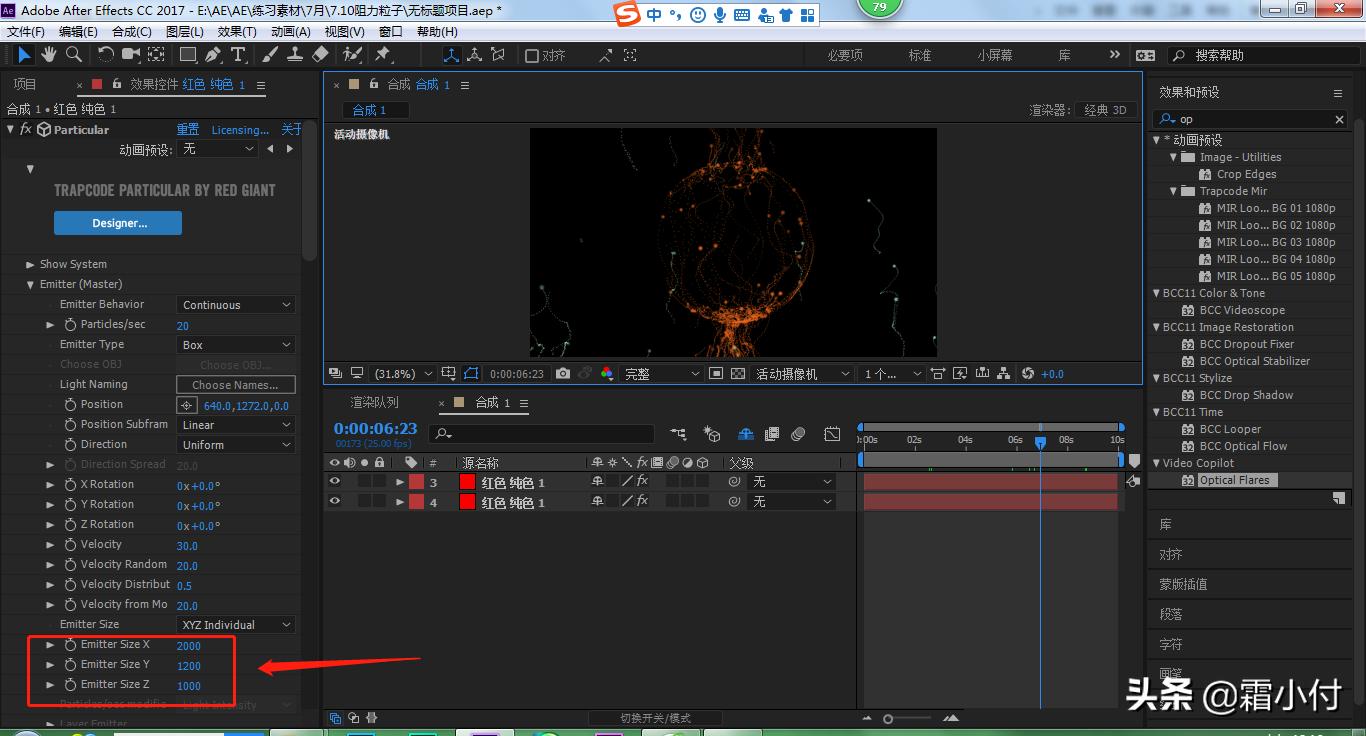This screenshot has height=736, width=1366.
Task: Open the Emitter Type dropdown
Action: (236, 345)
